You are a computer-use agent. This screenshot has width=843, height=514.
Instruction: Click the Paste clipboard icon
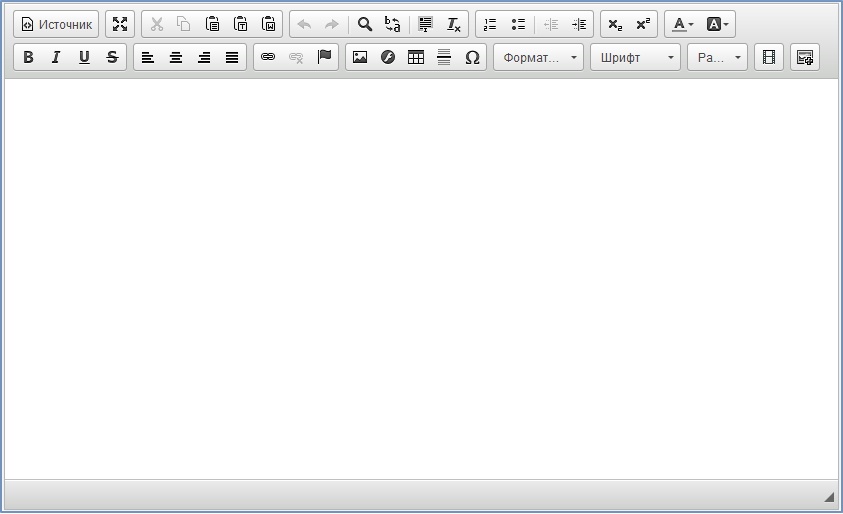(212, 24)
